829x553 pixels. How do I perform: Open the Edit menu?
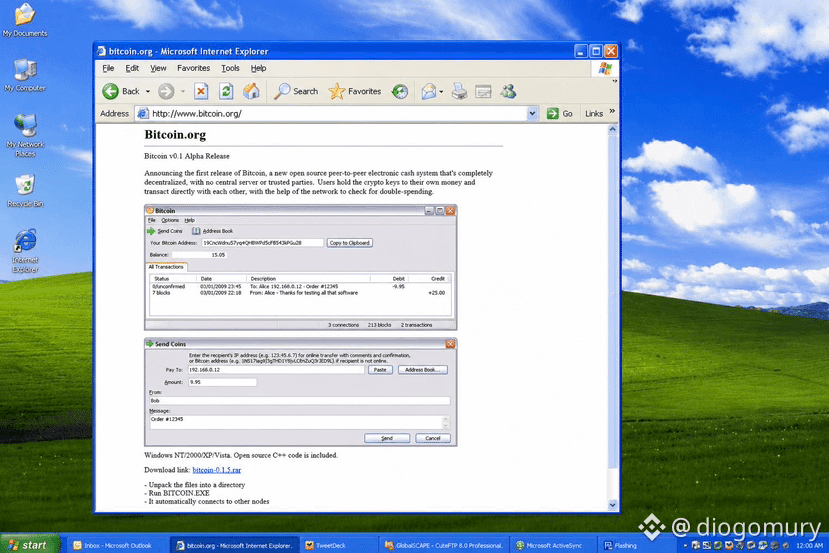[x=132, y=68]
